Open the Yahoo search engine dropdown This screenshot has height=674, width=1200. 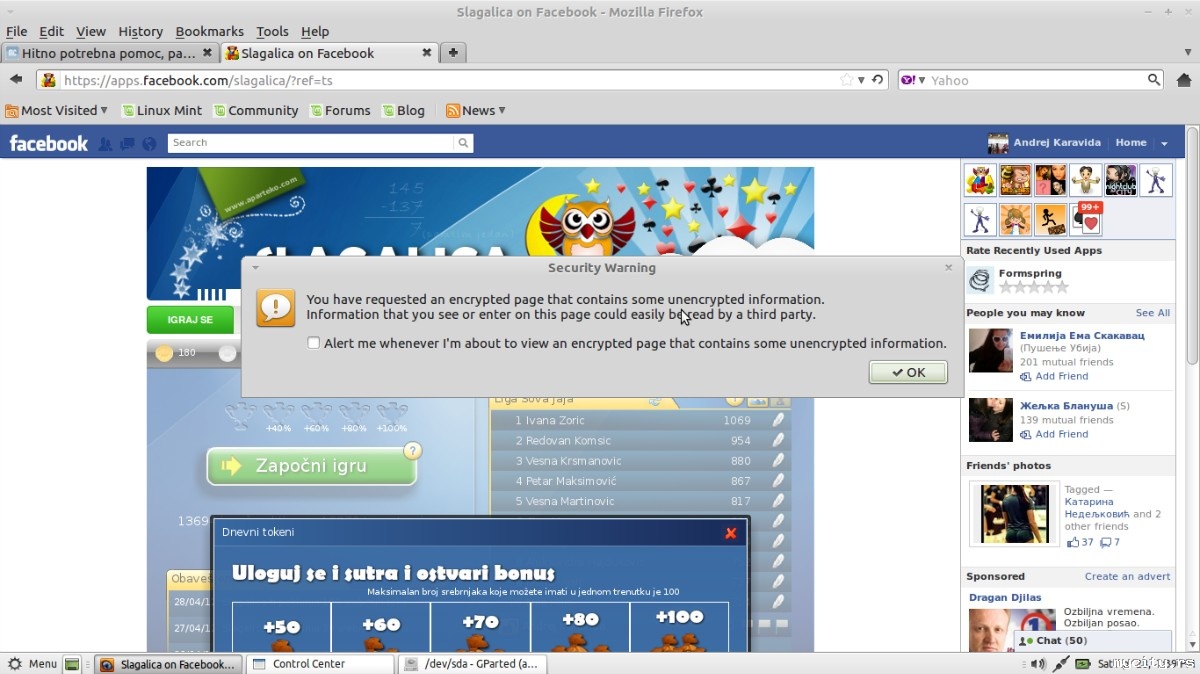coord(912,80)
